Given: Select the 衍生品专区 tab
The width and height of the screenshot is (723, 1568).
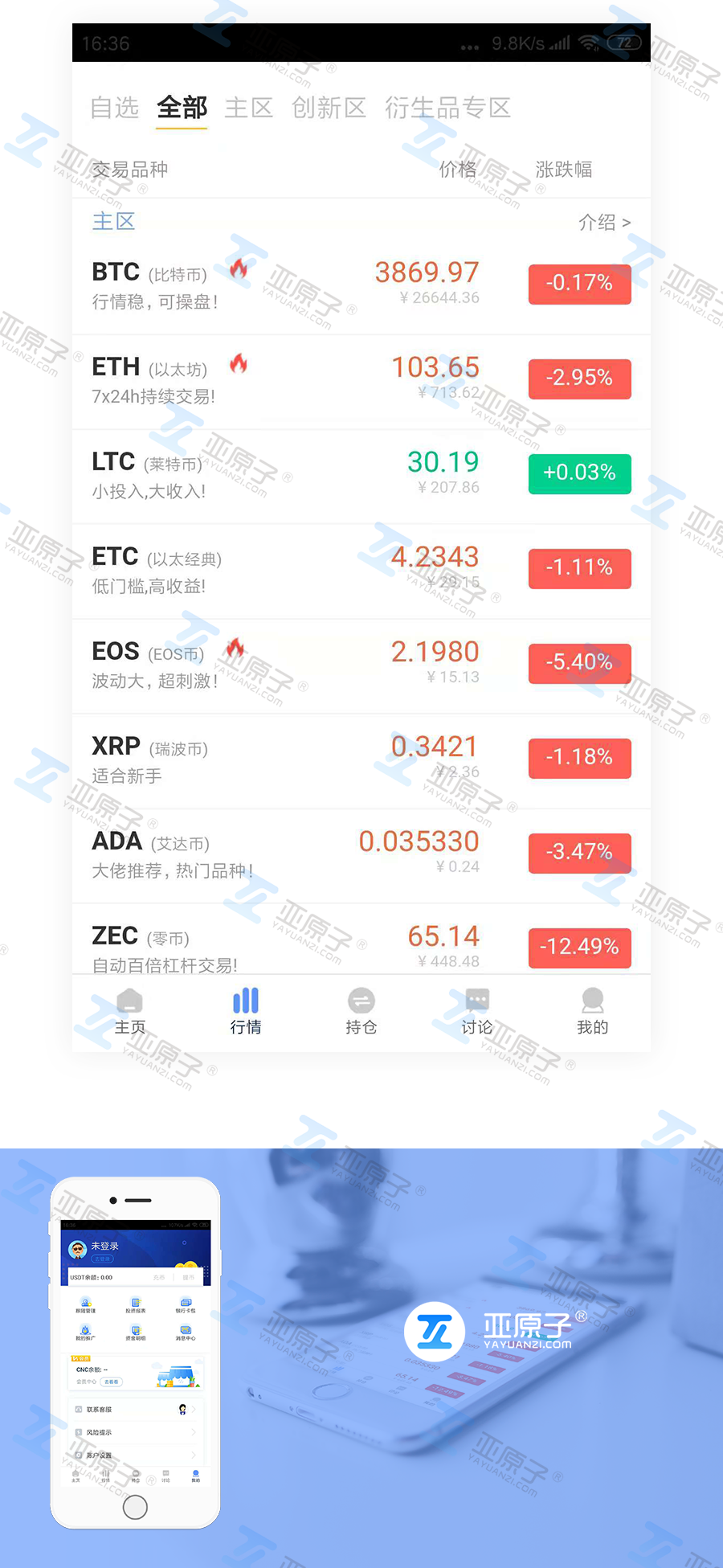Looking at the screenshot, I should [447, 108].
